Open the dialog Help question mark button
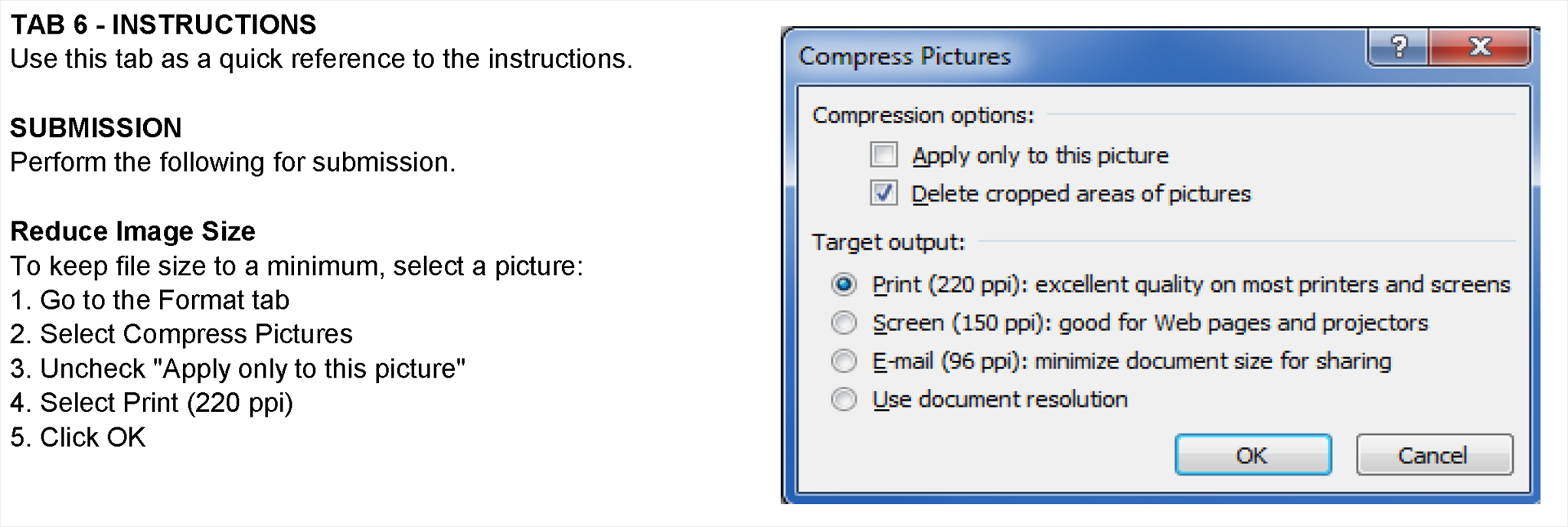This screenshot has width=1568, height=527. tap(1398, 47)
